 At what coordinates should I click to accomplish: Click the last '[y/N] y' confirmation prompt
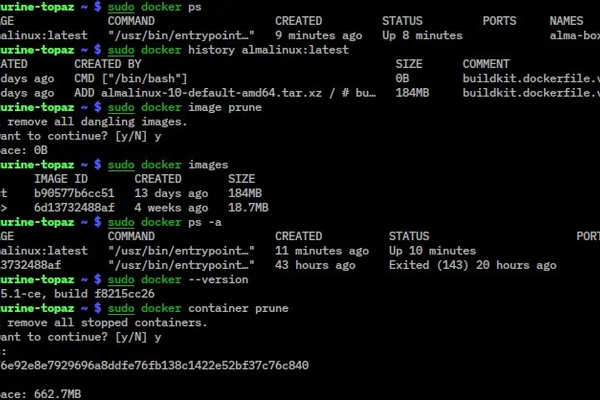tap(138, 337)
